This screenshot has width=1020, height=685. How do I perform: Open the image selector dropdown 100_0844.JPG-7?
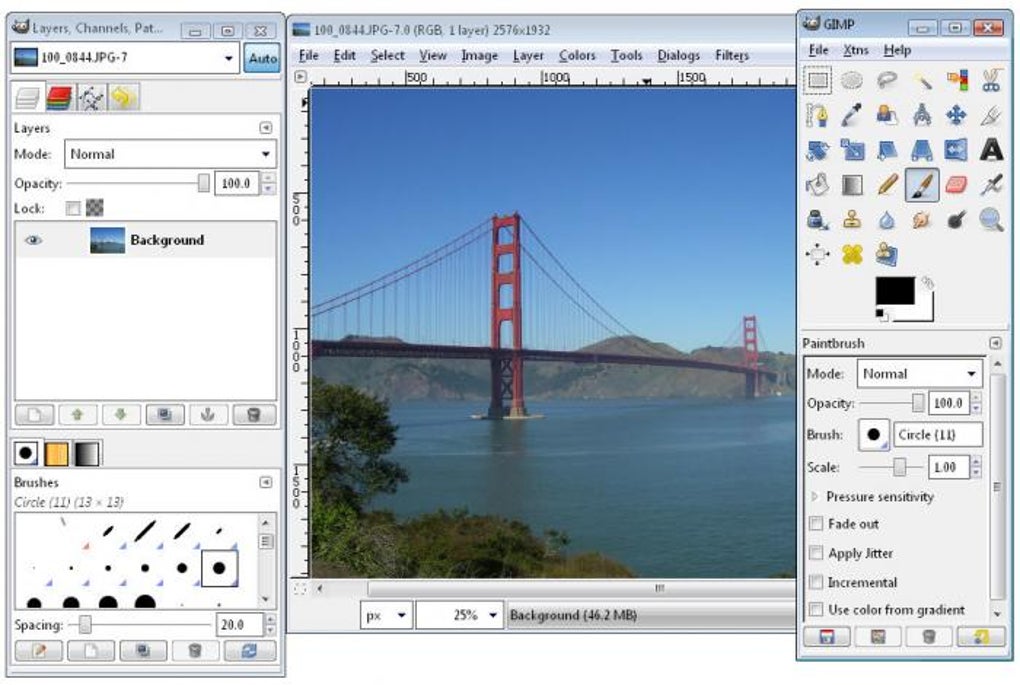pyautogui.click(x=125, y=58)
